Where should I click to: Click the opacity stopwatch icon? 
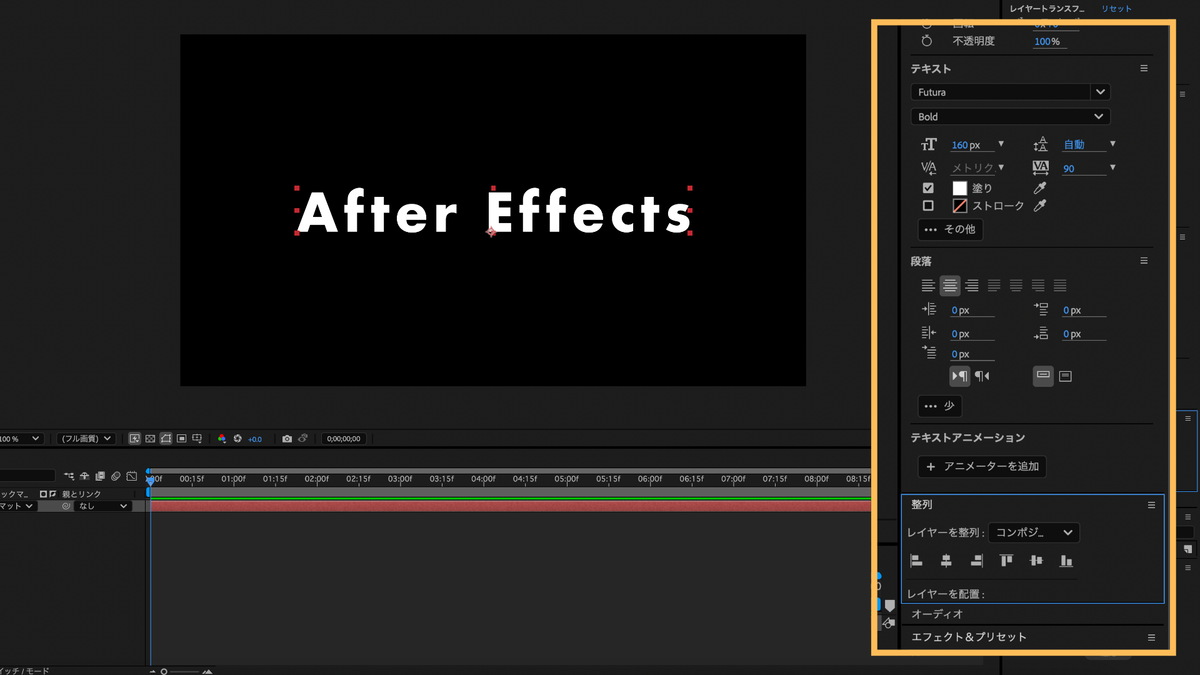point(927,41)
